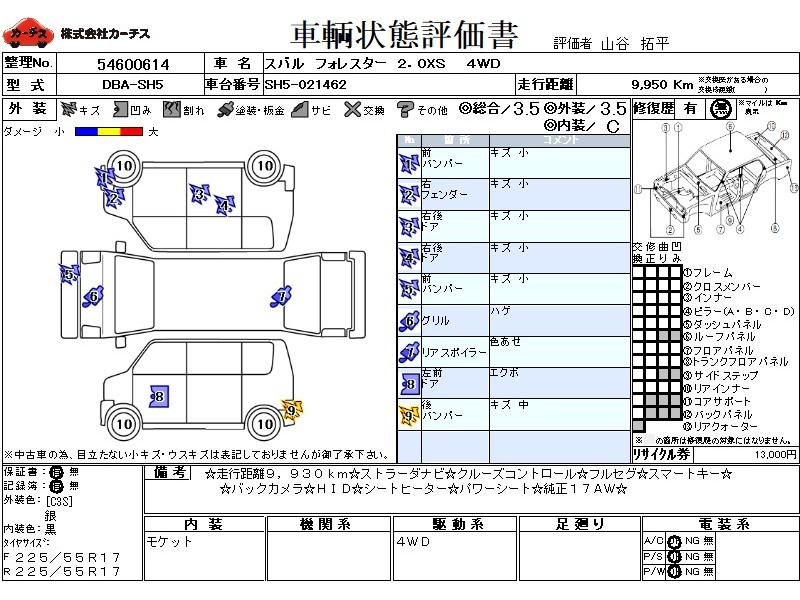Select the キズ scratch legend icon
The width and height of the screenshot is (800, 600).
[x=69, y=109]
